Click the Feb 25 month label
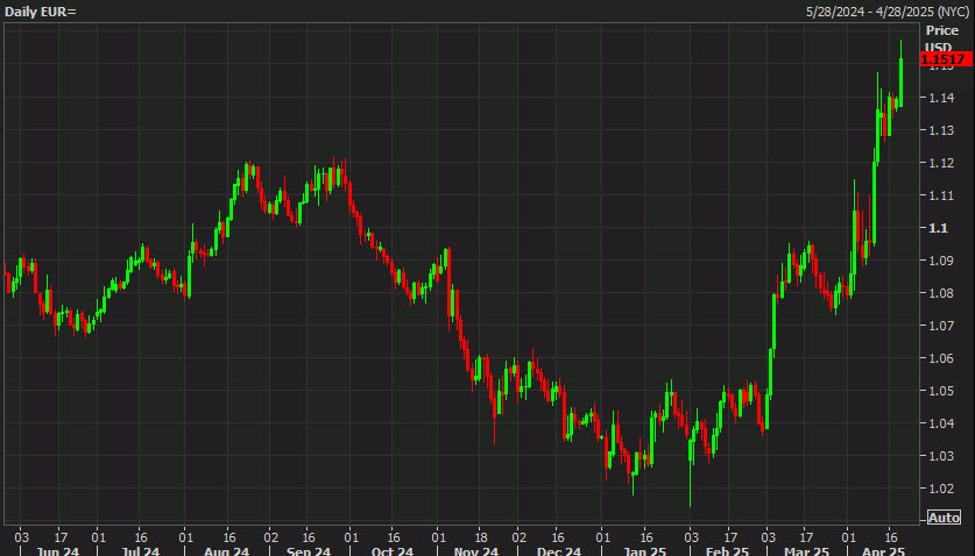 (729, 550)
